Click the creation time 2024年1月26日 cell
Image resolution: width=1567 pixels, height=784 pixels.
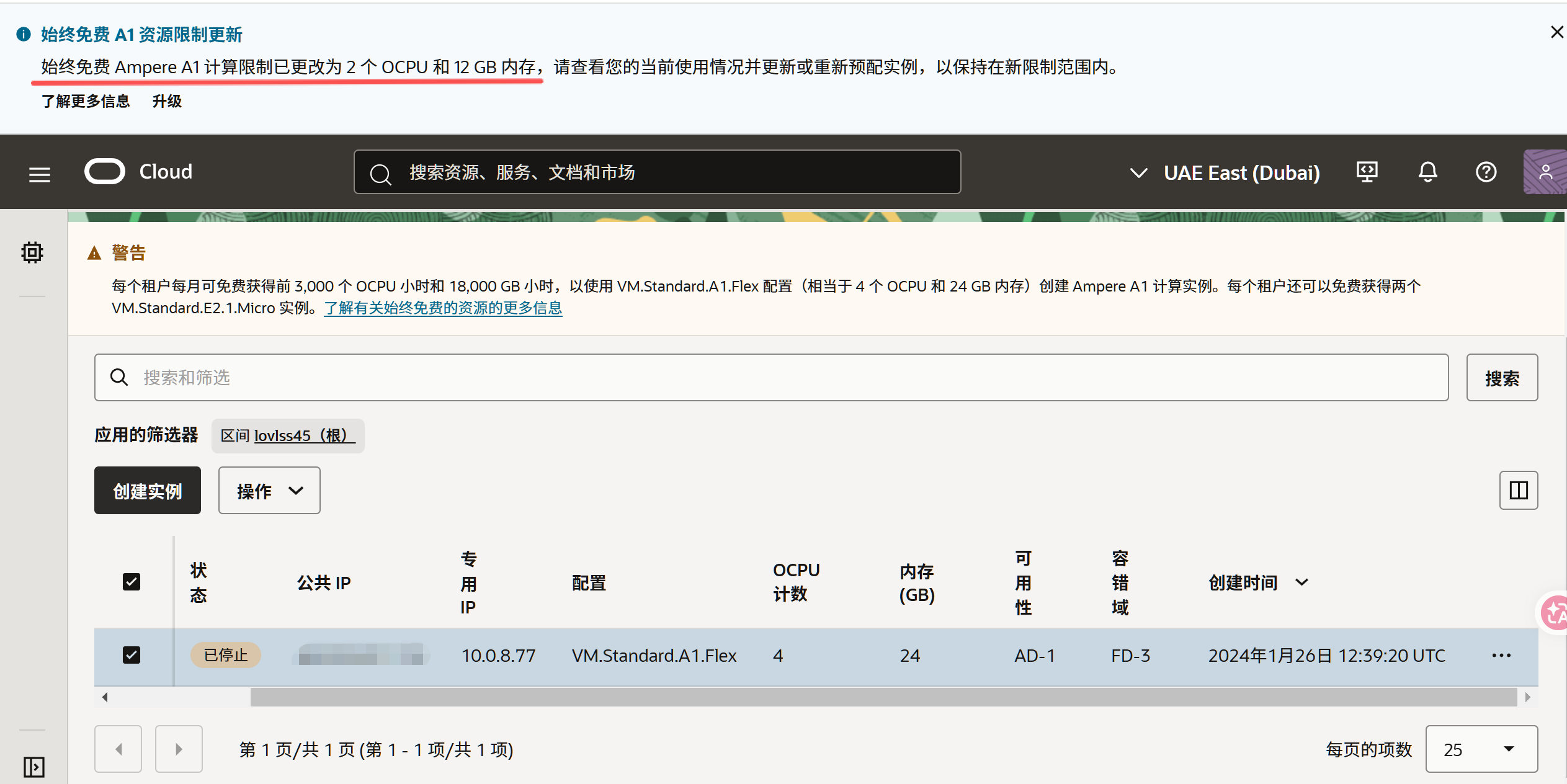1326,656
